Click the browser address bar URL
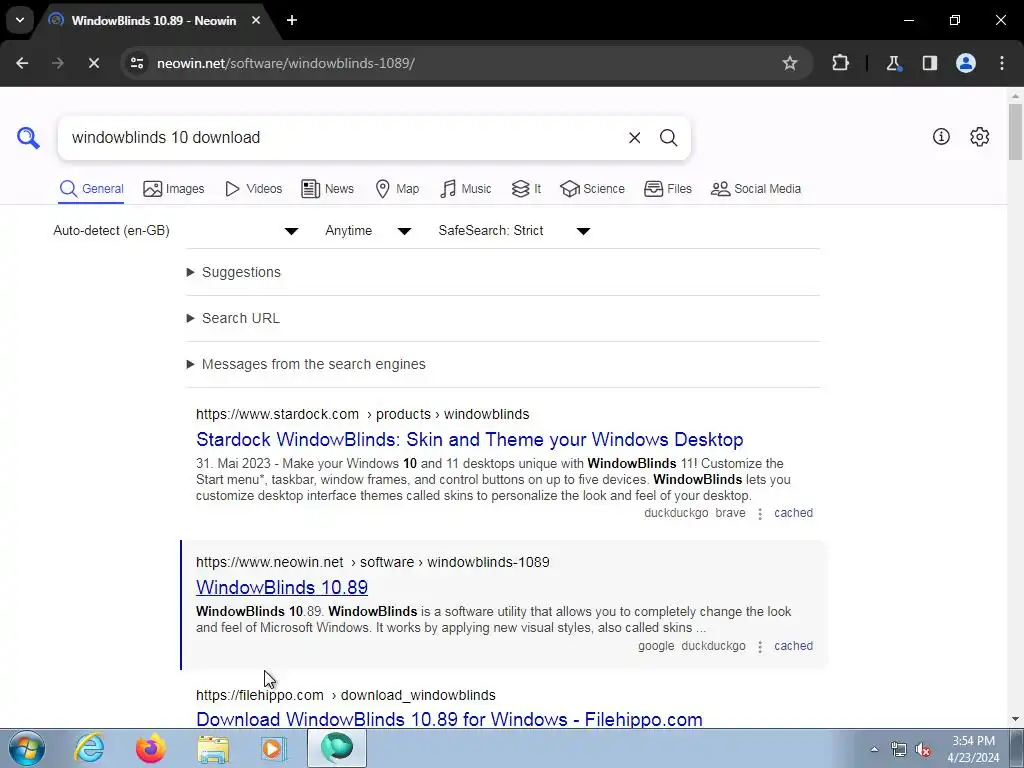 285,63
